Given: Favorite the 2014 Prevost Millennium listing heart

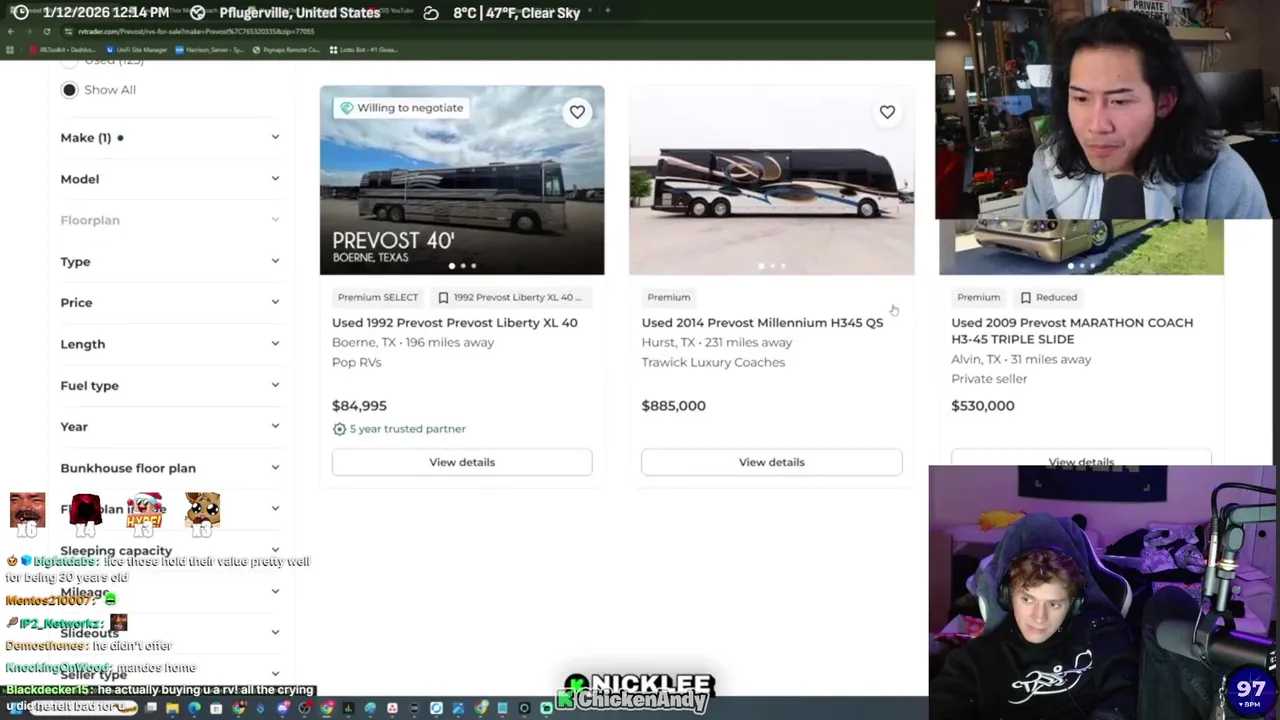Looking at the screenshot, I should (x=887, y=112).
